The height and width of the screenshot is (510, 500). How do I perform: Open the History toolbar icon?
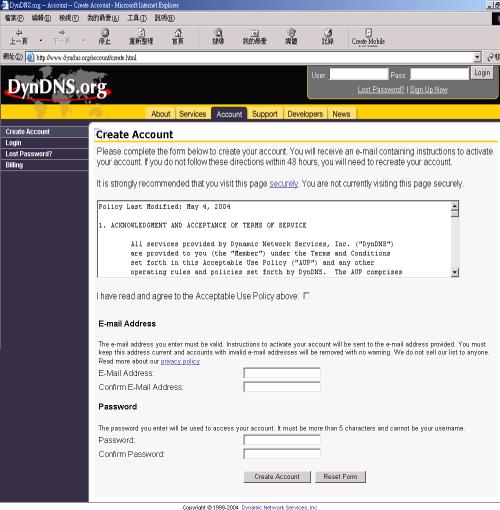click(x=328, y=37)
